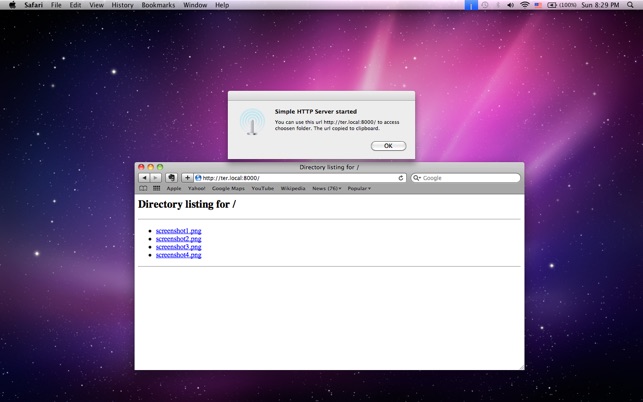Viewport: 643px width, 402px height.
Task: Open the screenshot1.png link
Action: coord(178,231)
